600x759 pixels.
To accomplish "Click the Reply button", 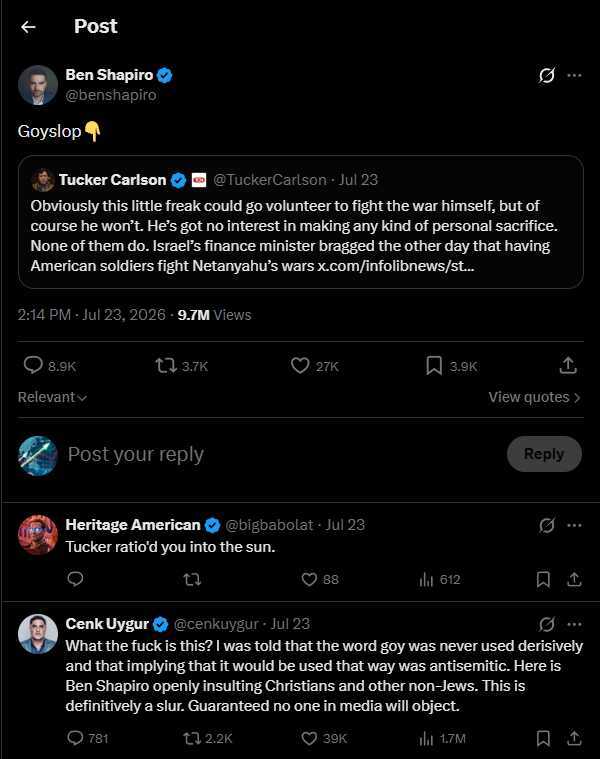I will pyautogui.click(x=544, y=454).
